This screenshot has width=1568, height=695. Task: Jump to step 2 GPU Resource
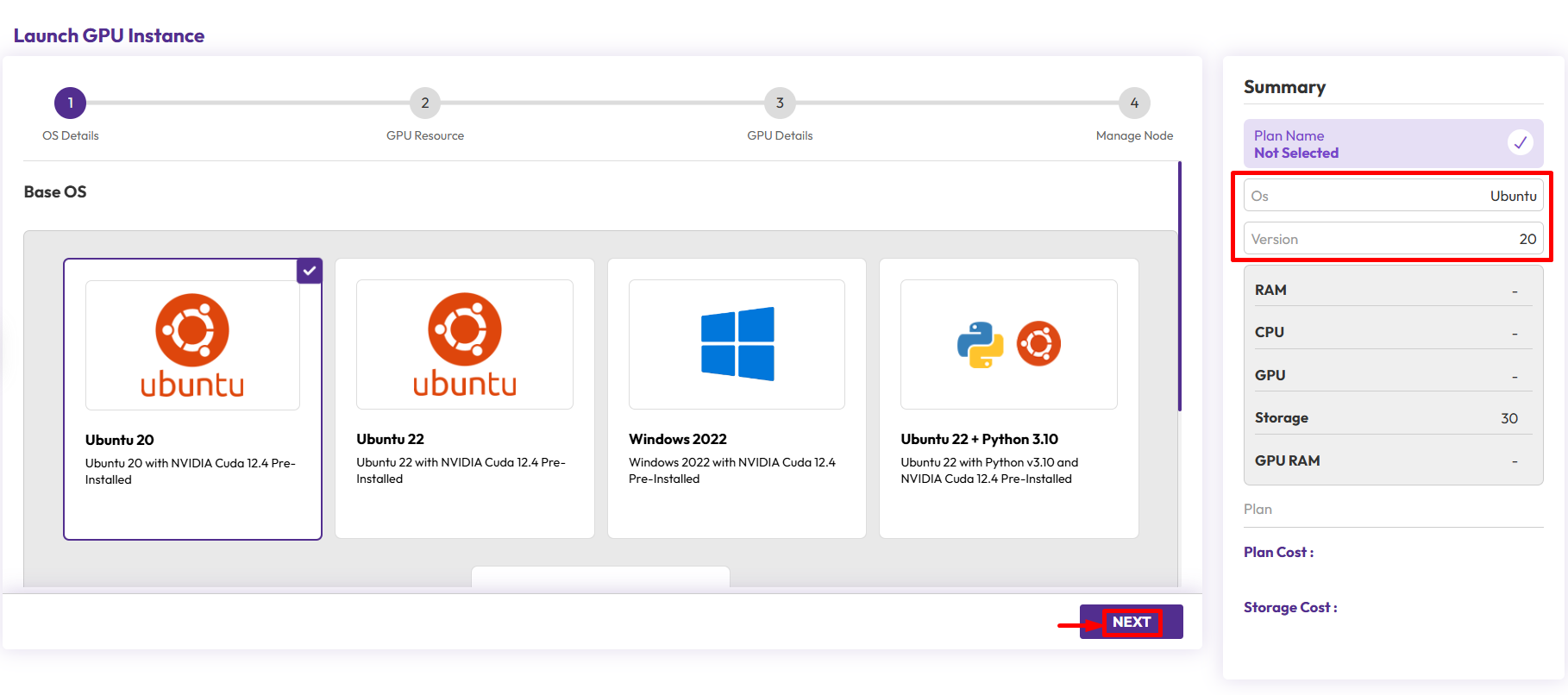[425, 103]
